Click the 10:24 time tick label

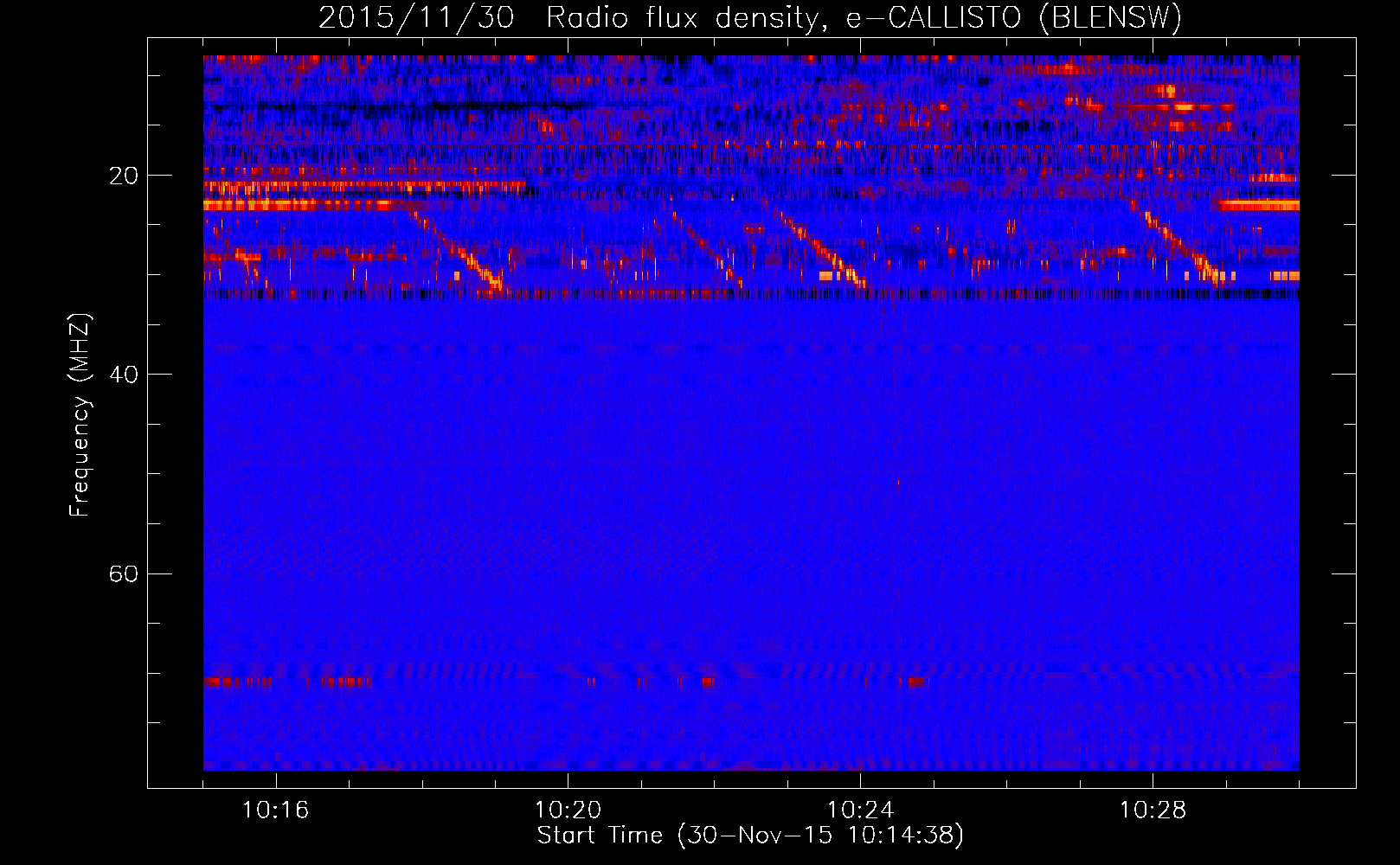(x=860, y=811)
